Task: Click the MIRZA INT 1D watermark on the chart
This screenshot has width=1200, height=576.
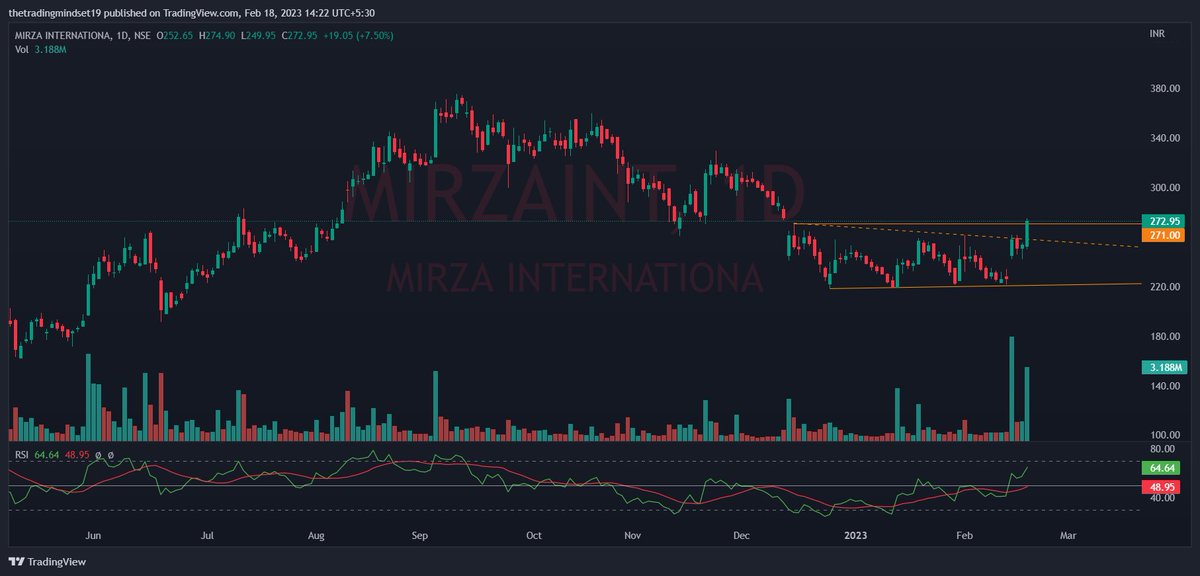Action: (585, 190)
